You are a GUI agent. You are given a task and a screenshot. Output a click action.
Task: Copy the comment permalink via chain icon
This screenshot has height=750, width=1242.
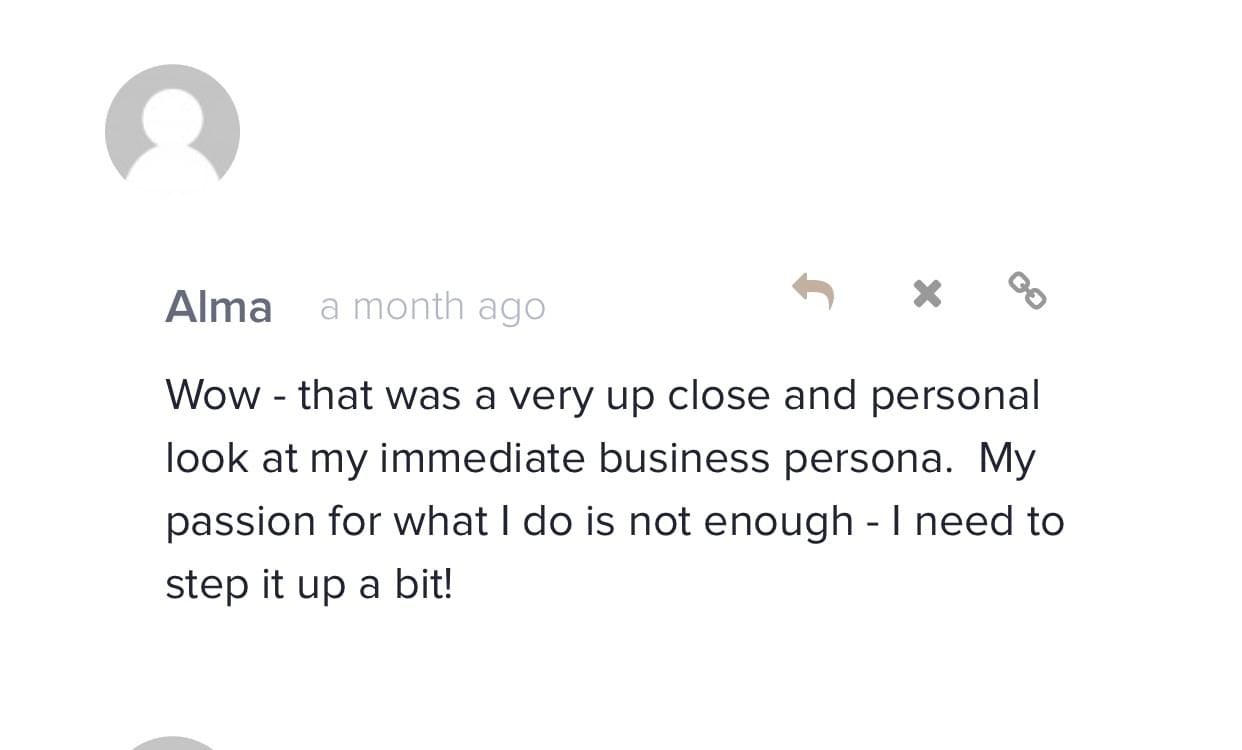(1027, 291)
